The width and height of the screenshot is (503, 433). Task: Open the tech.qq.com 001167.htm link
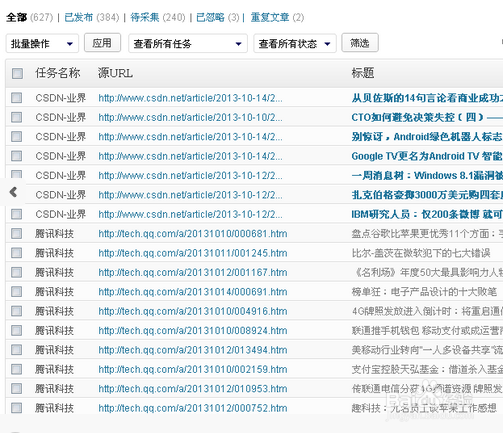pos(193,272)
